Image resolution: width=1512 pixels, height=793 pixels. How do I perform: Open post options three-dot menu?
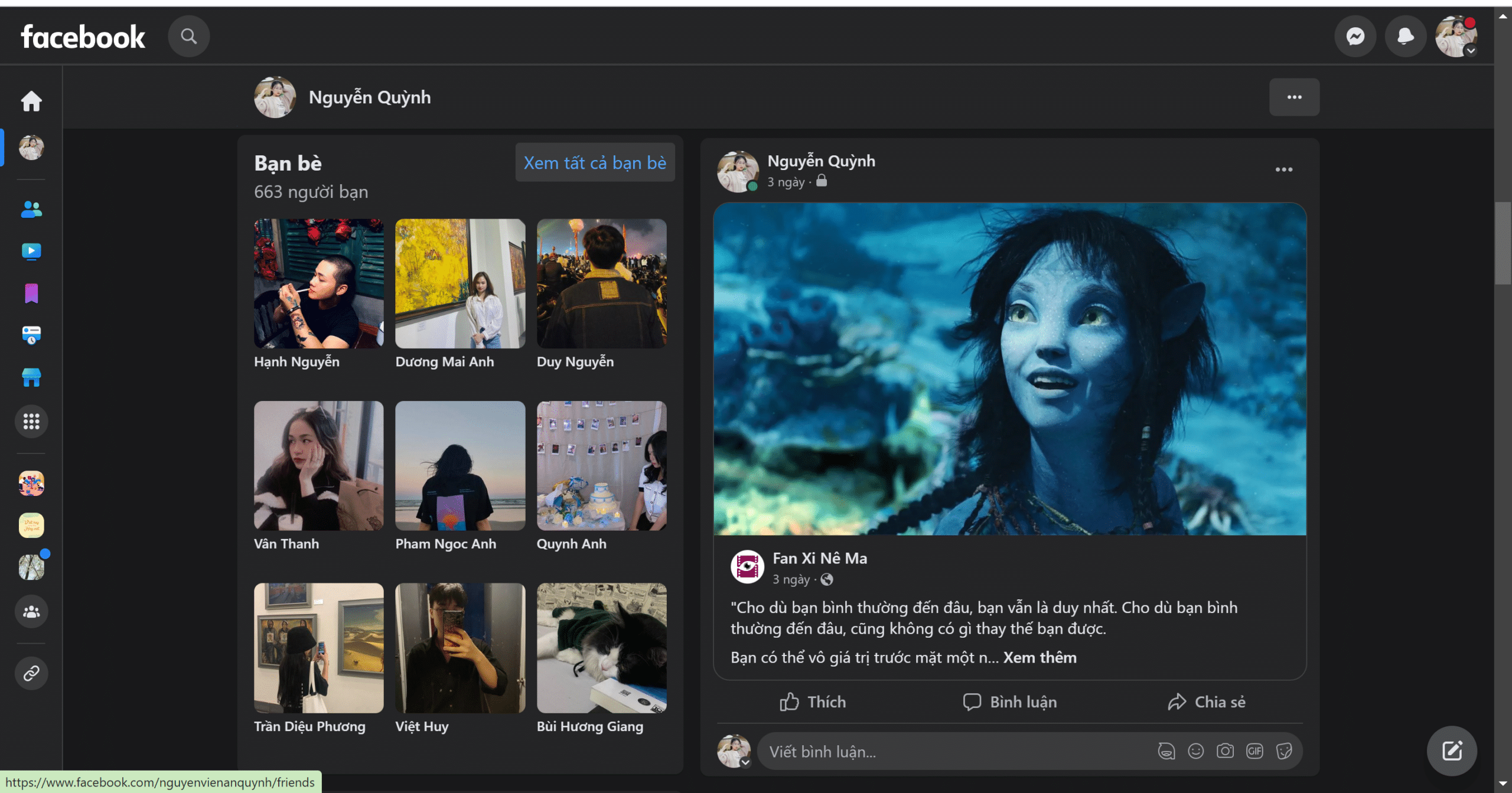1283,170
